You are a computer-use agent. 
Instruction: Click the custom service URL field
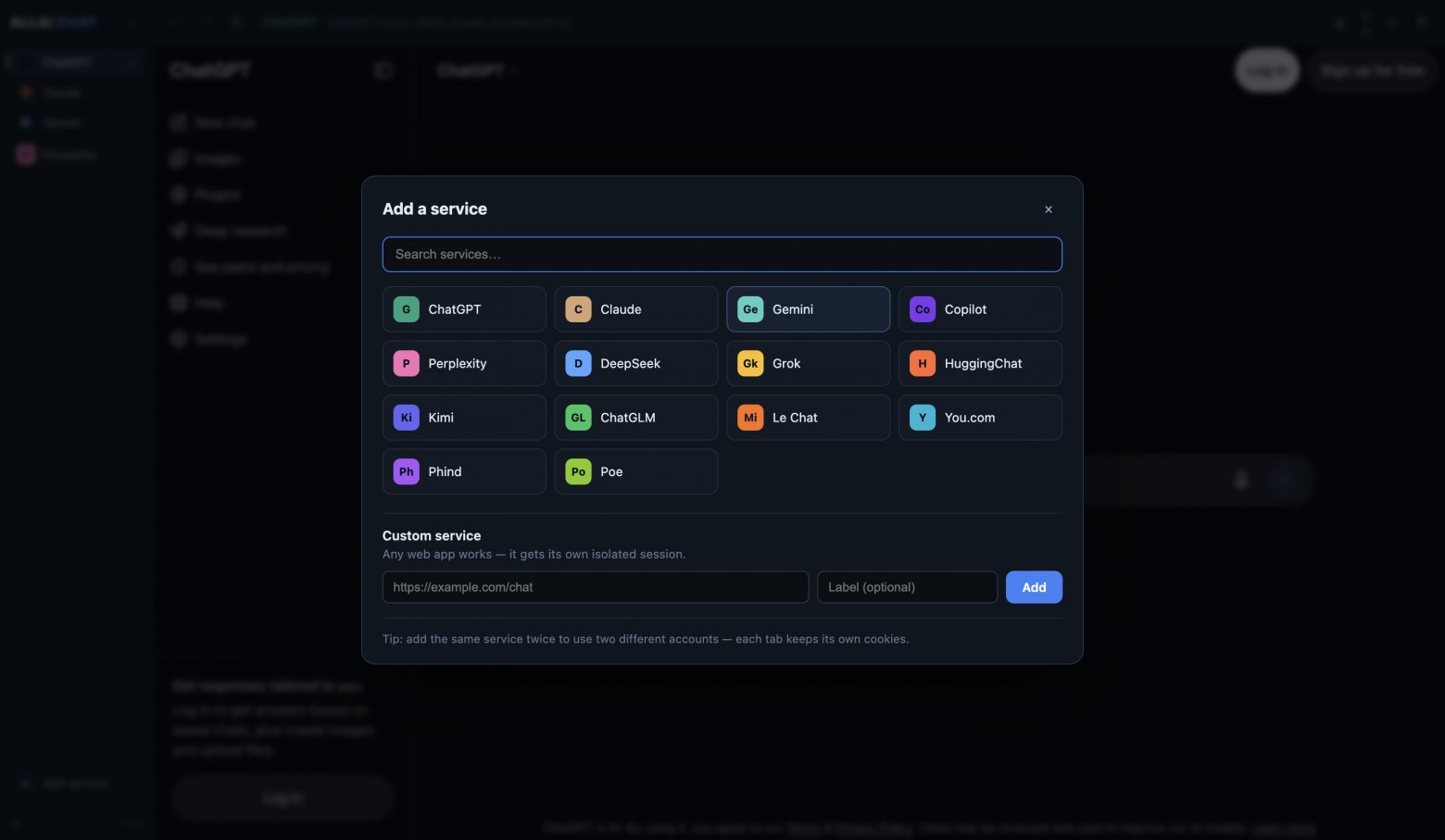click(596, 587)
